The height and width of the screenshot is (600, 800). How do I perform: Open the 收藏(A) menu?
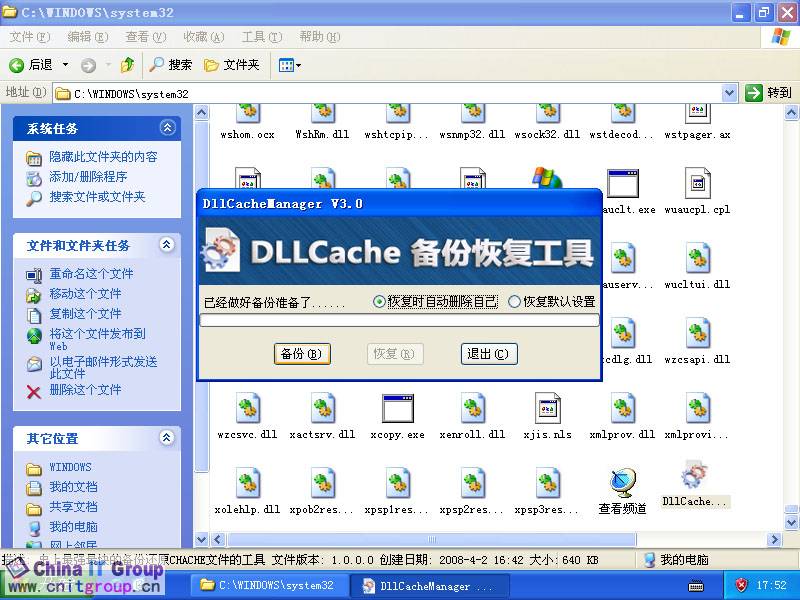[204, 37]
